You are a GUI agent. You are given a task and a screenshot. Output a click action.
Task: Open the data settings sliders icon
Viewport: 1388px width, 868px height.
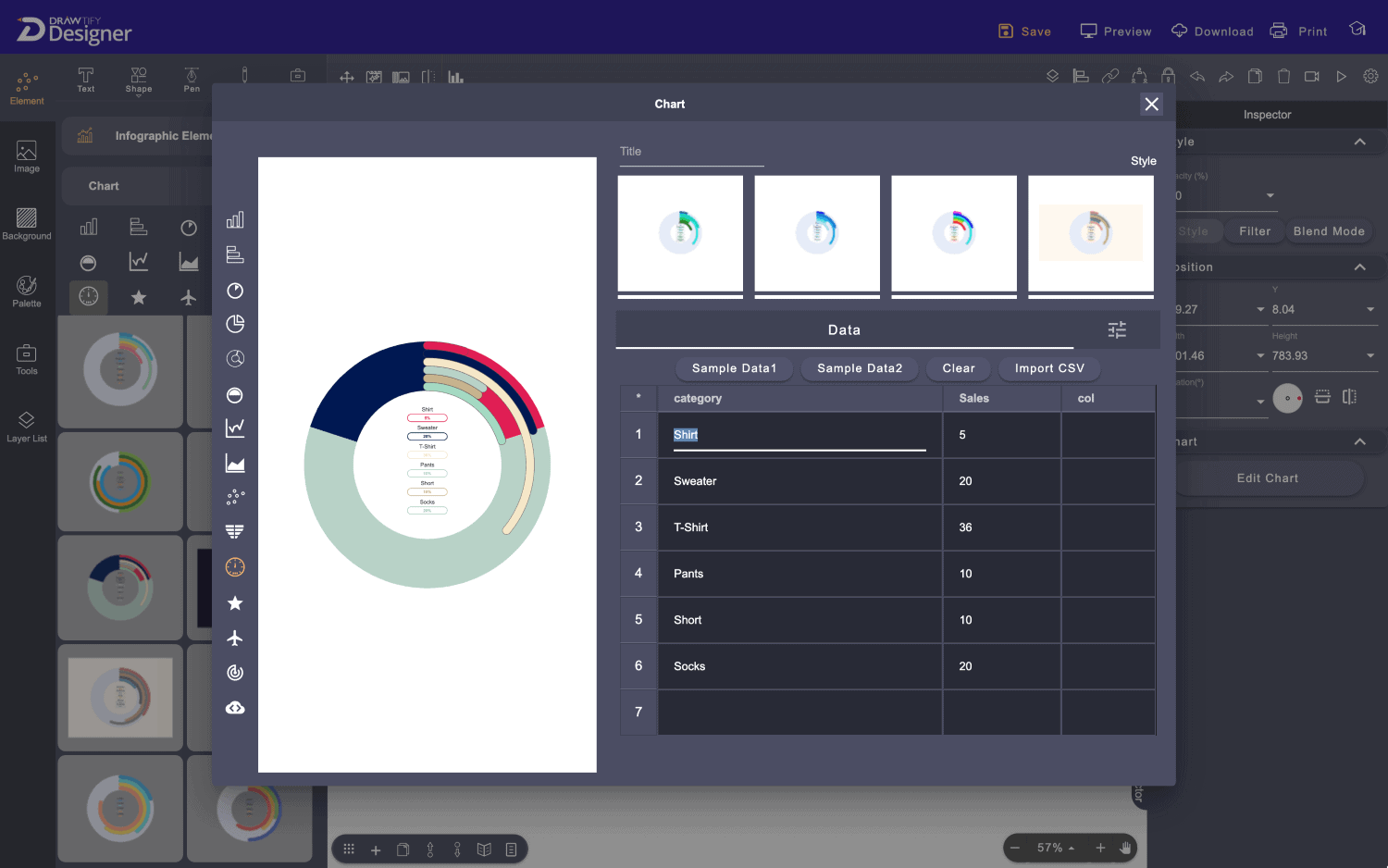click(x=1117, y=330)
